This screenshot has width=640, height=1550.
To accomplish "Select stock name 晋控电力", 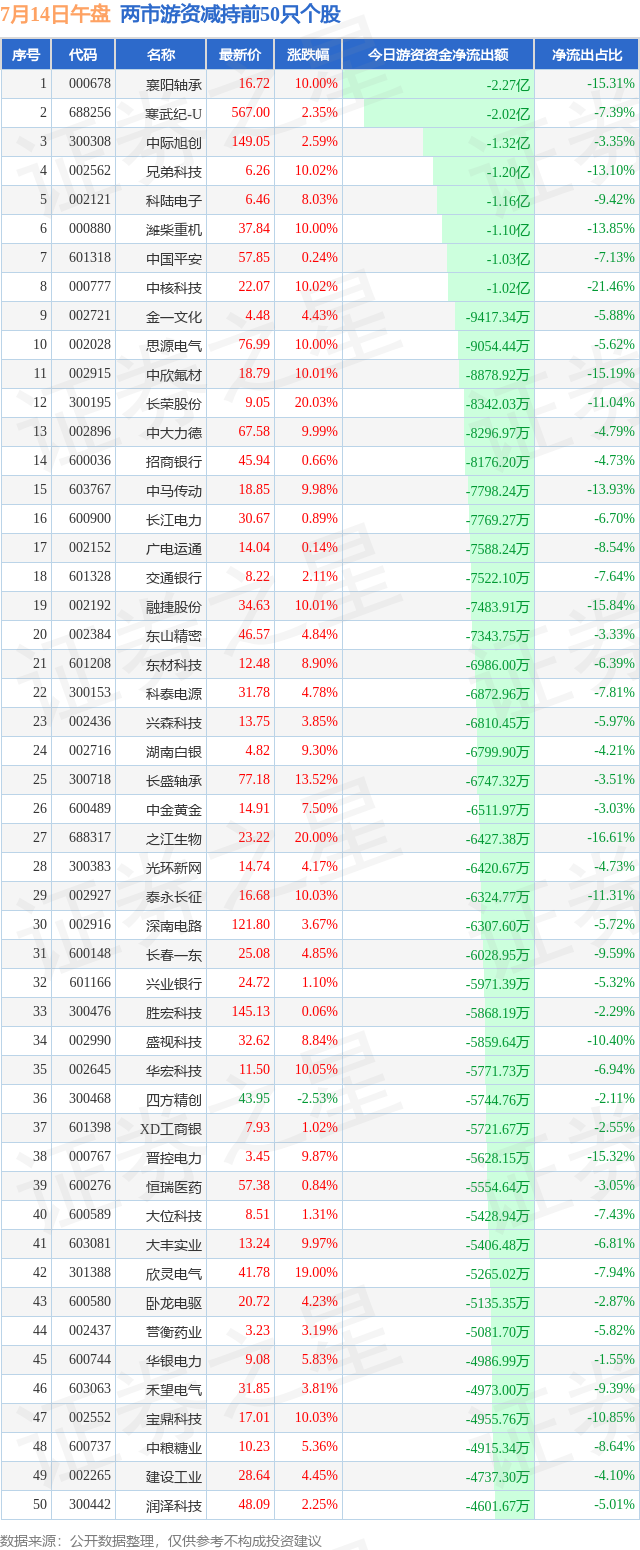I will click(174, 1157).
